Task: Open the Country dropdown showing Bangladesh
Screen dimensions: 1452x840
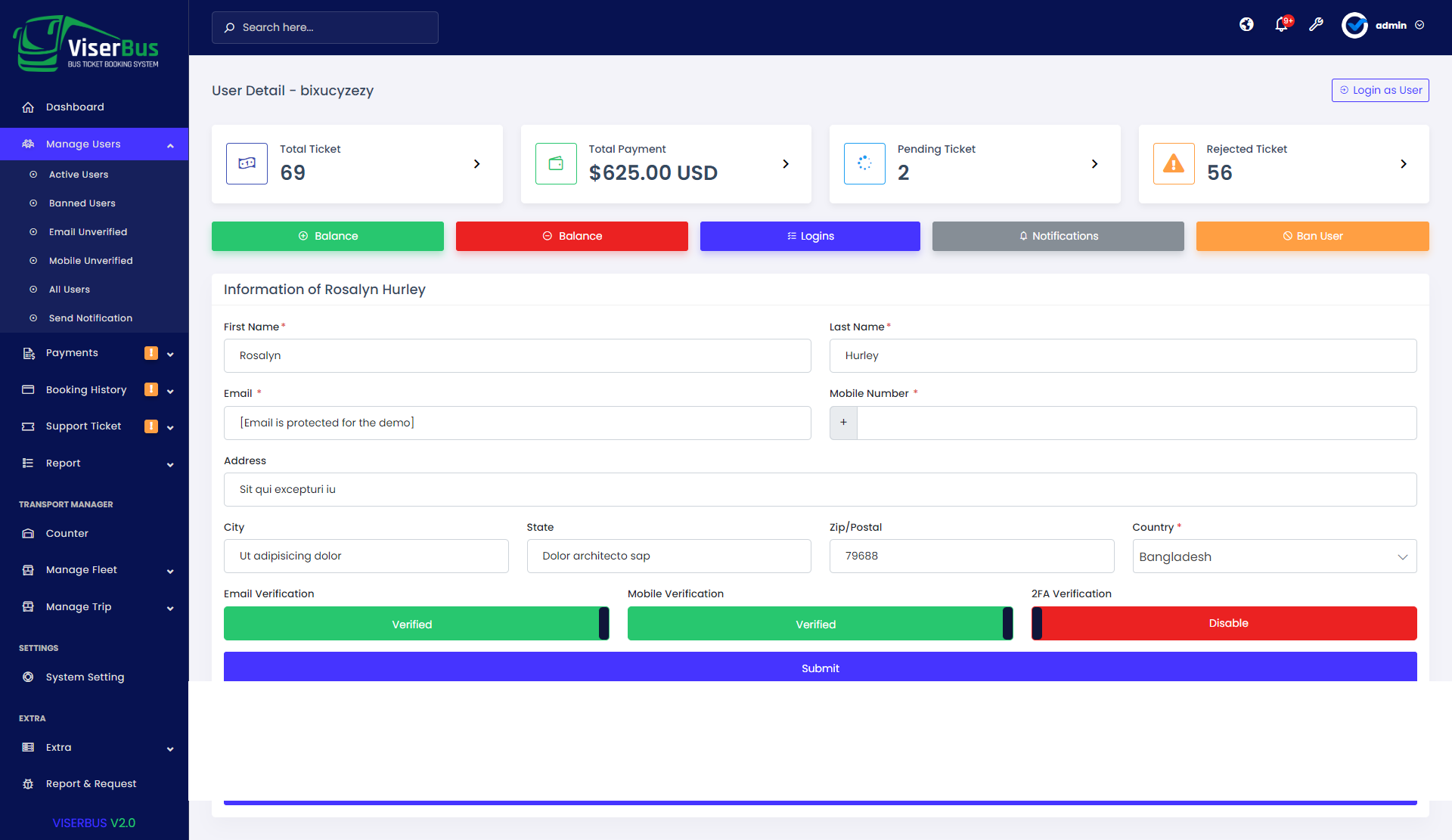Action: pyautogui.click(x=1274, y=556)
